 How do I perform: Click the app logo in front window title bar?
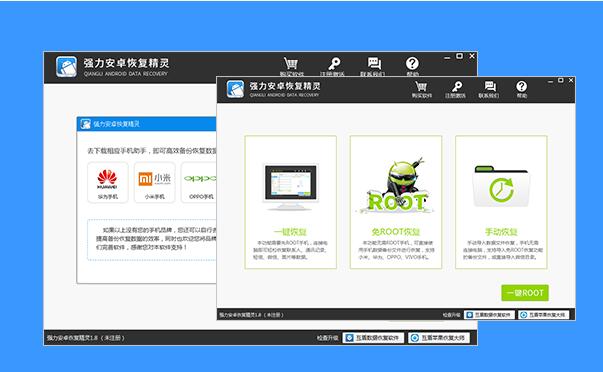[x=235, y=89]
